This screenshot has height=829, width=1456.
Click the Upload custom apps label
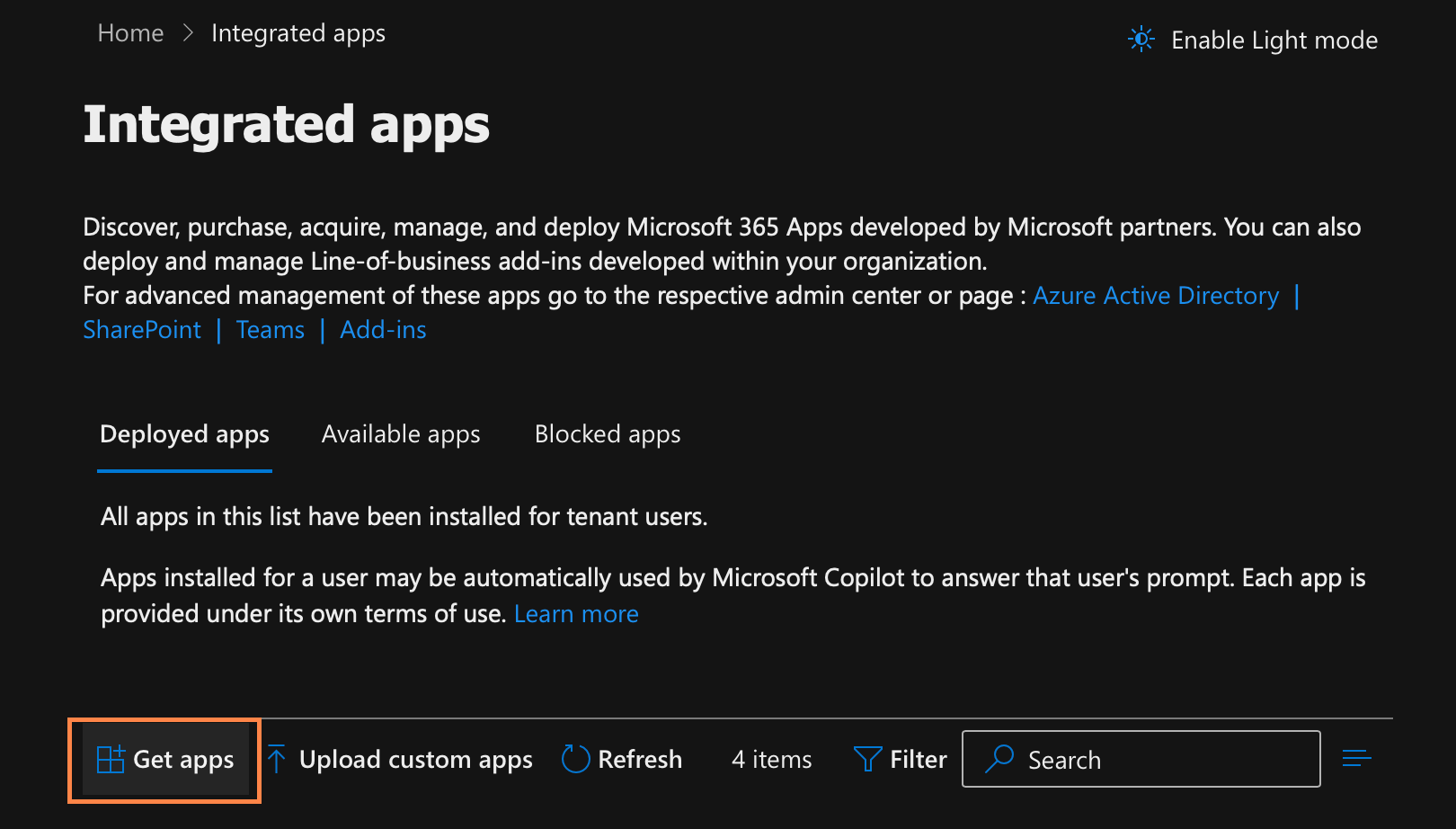click(416, 760)
